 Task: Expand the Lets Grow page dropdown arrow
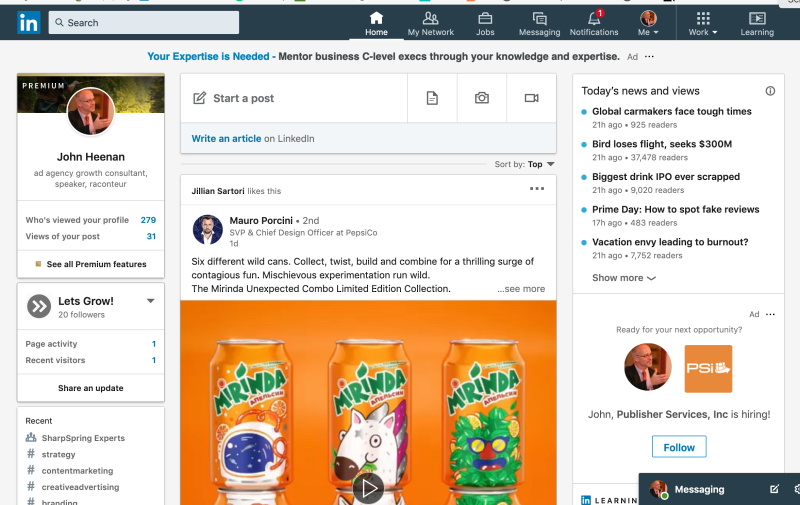point(151,301)
